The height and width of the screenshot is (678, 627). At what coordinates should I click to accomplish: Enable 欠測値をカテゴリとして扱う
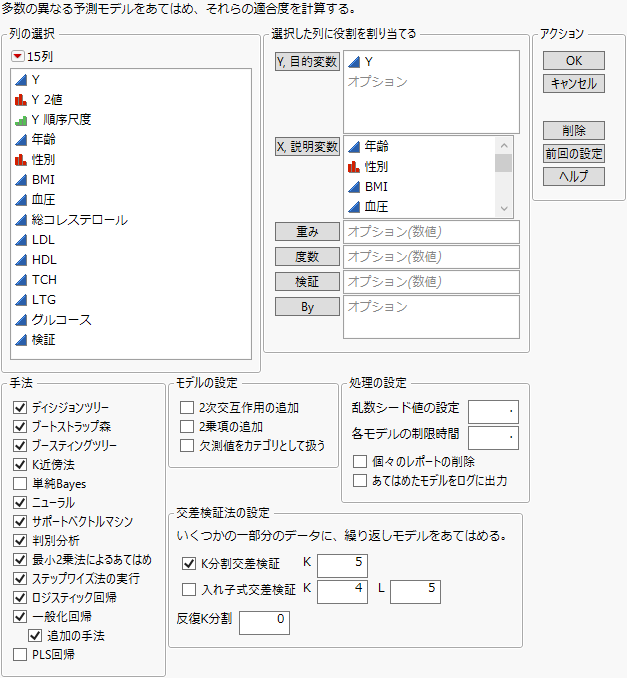coord(187,446)
